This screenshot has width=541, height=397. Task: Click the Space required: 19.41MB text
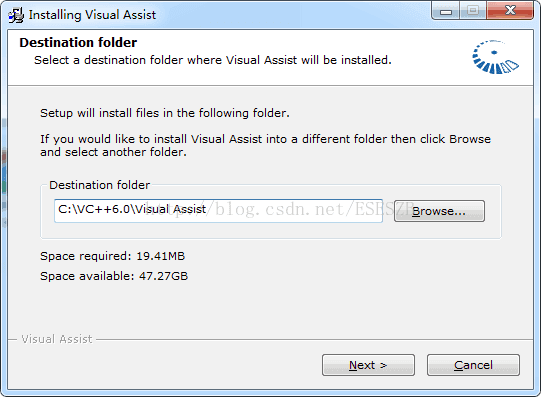point(112,256)
